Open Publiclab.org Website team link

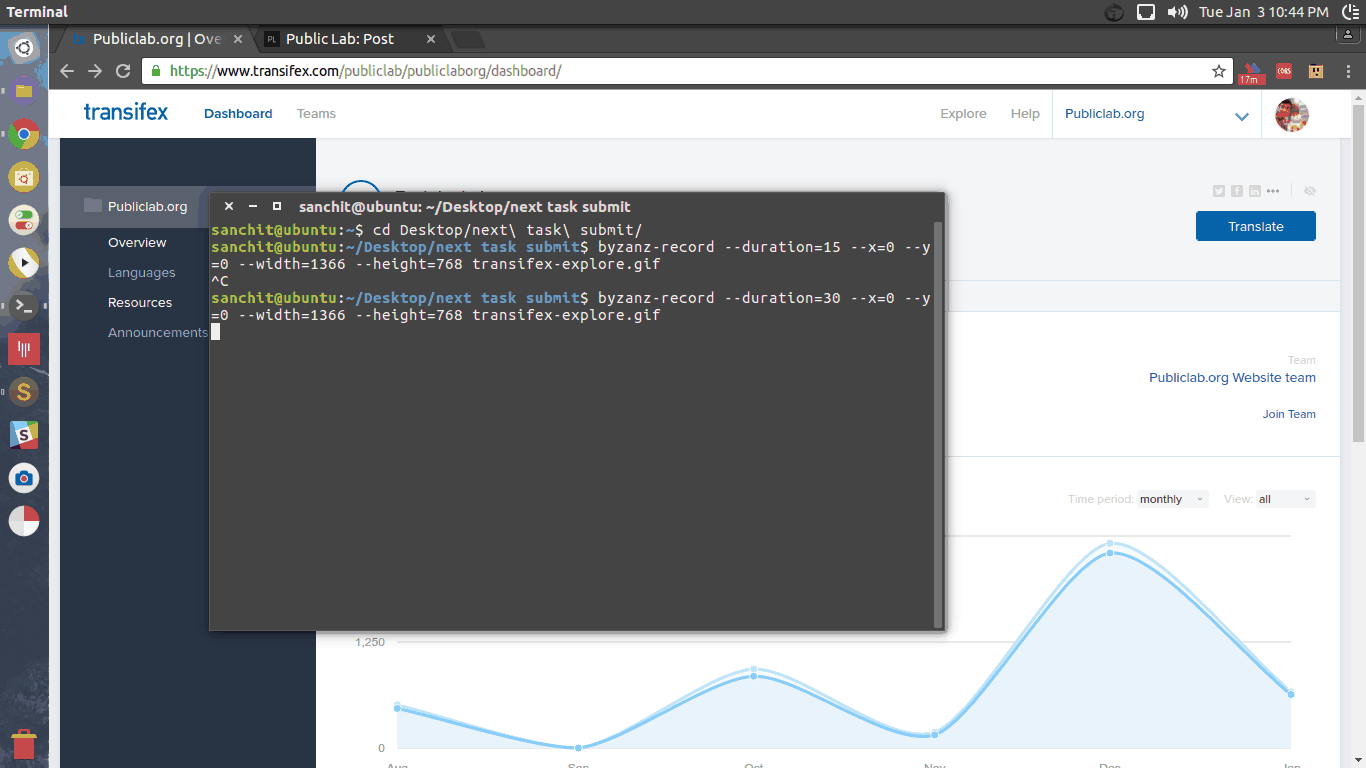click(x=1232, y=378)
